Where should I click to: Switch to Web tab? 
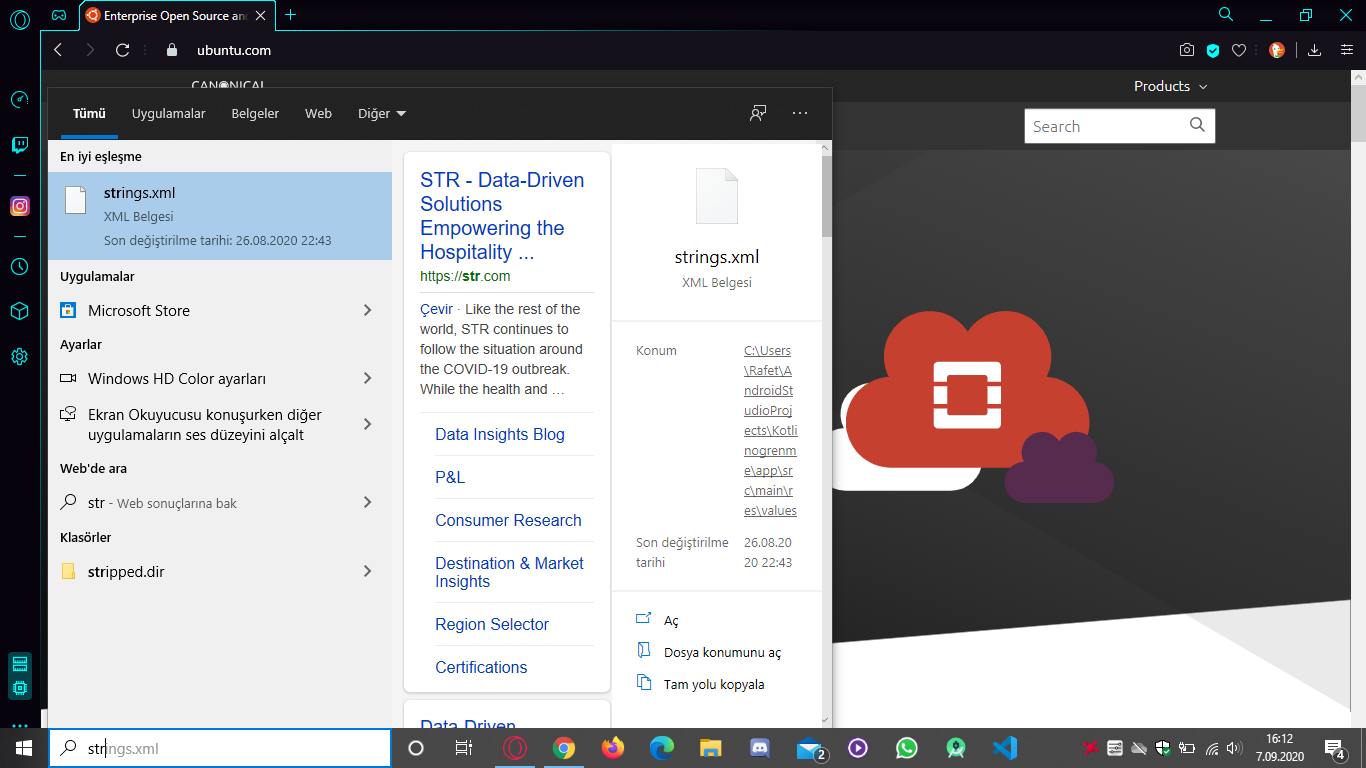coord(318,113)
